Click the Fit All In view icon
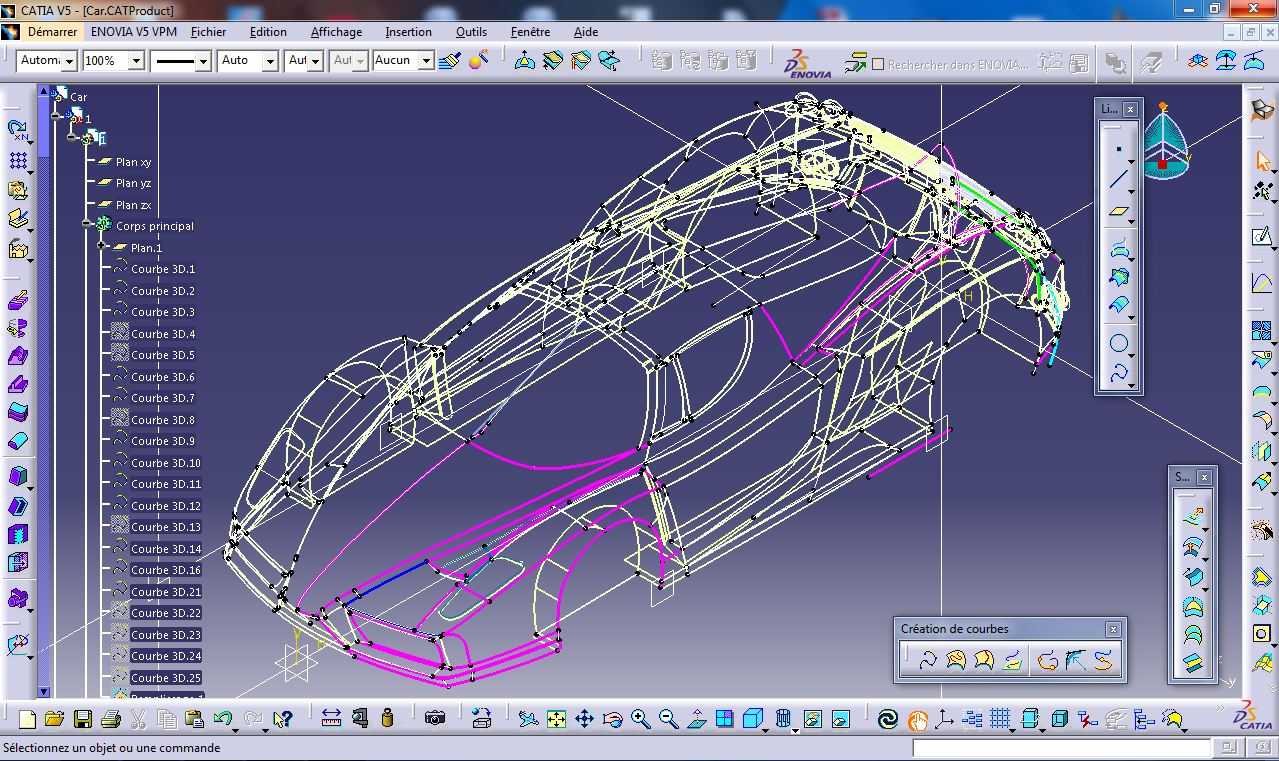The image size is (1279, 761). 557,719
